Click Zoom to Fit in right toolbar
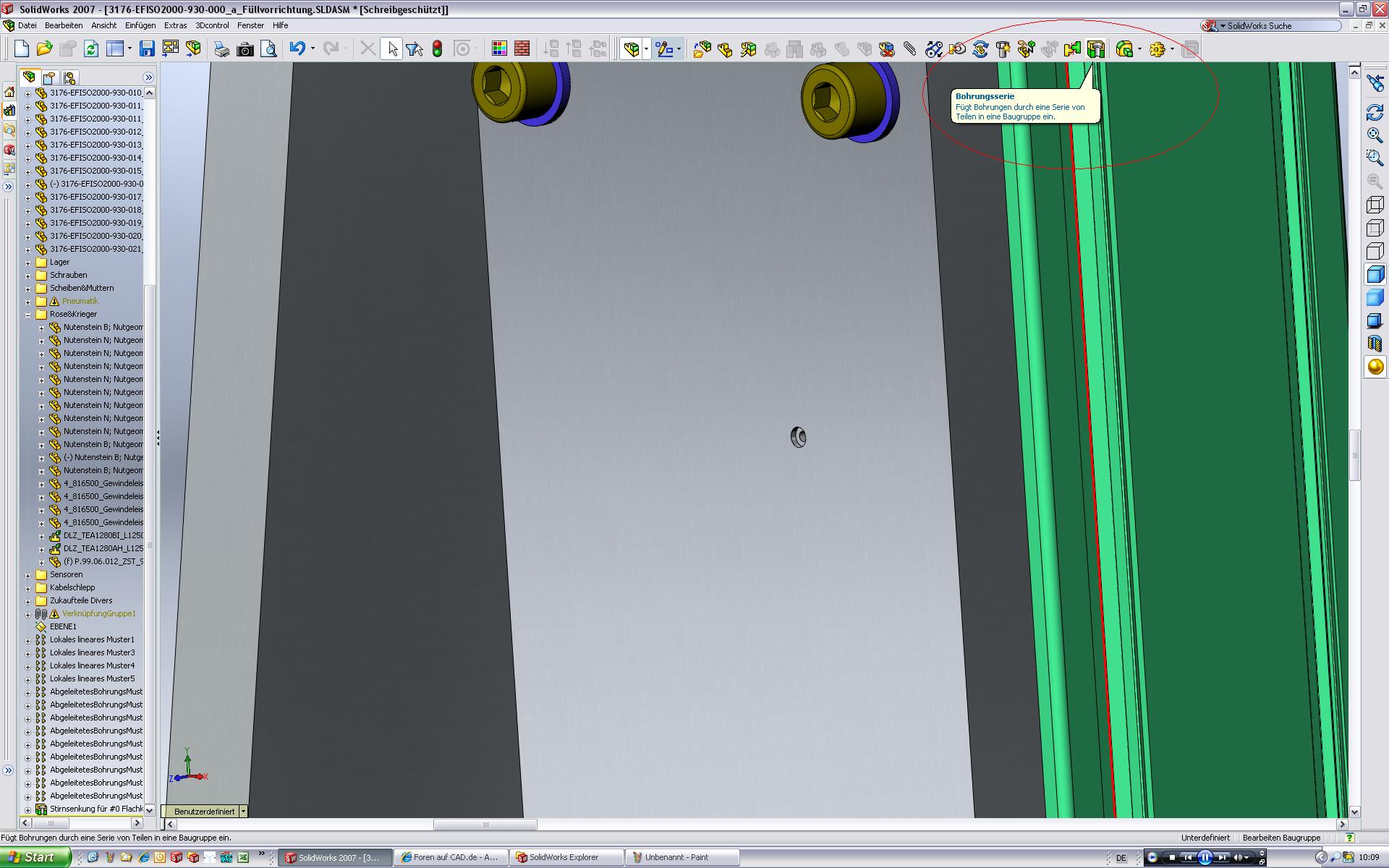Screen dimensions: 1389x868 pos(1375,135)
